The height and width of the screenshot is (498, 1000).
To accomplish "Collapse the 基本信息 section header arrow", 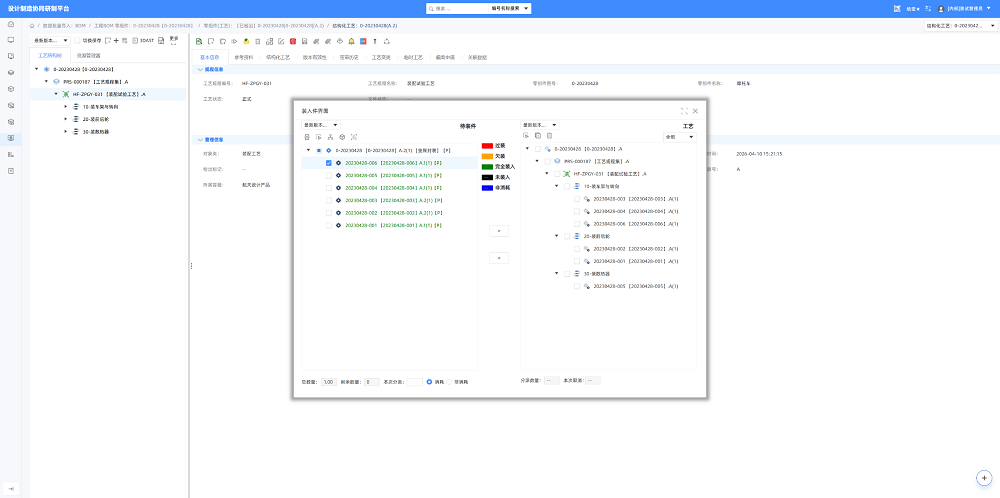I will click(x=199, y=69).
